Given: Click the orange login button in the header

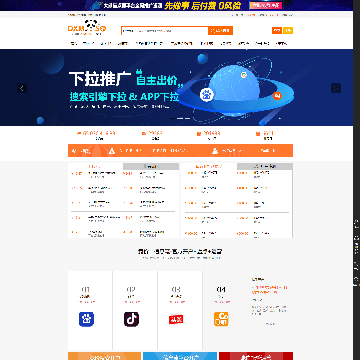Looking at the screenshot, I should pos(277,31).
